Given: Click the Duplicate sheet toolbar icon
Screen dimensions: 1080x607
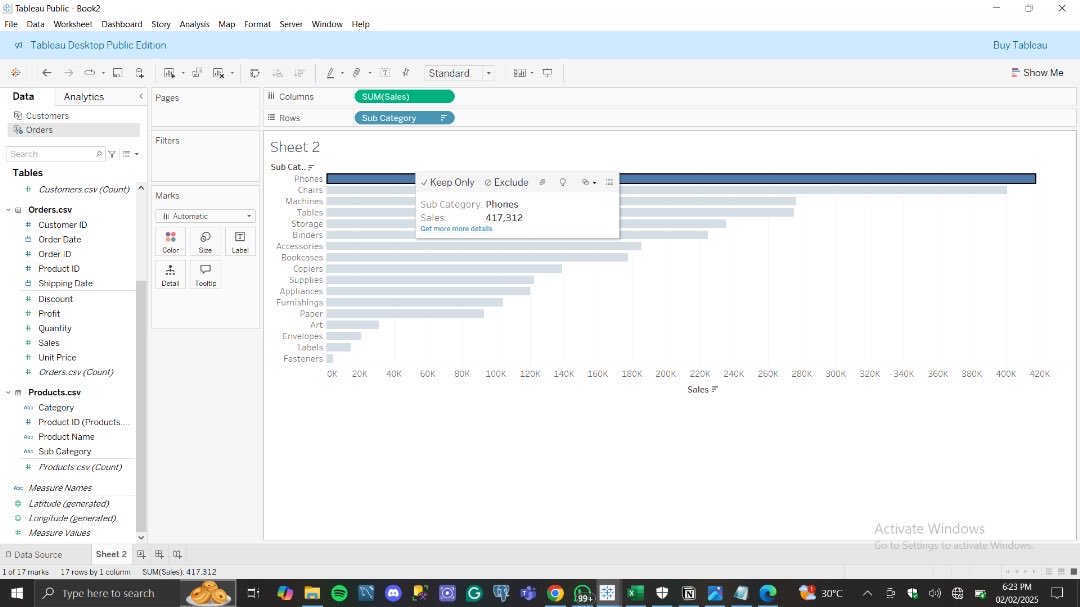Looking at the screenshot, I should coord(197,72).
